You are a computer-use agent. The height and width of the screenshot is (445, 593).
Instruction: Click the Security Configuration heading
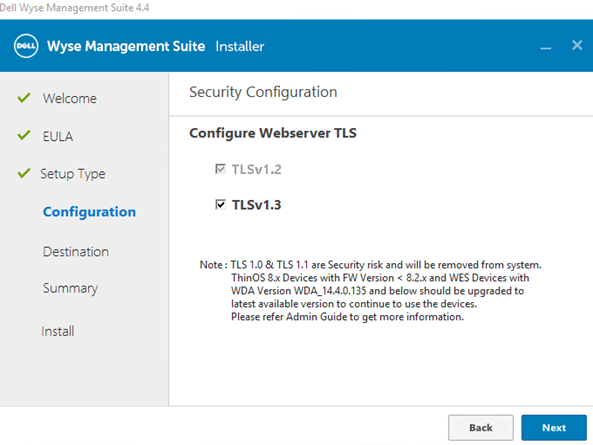click(x=263, y=92)
